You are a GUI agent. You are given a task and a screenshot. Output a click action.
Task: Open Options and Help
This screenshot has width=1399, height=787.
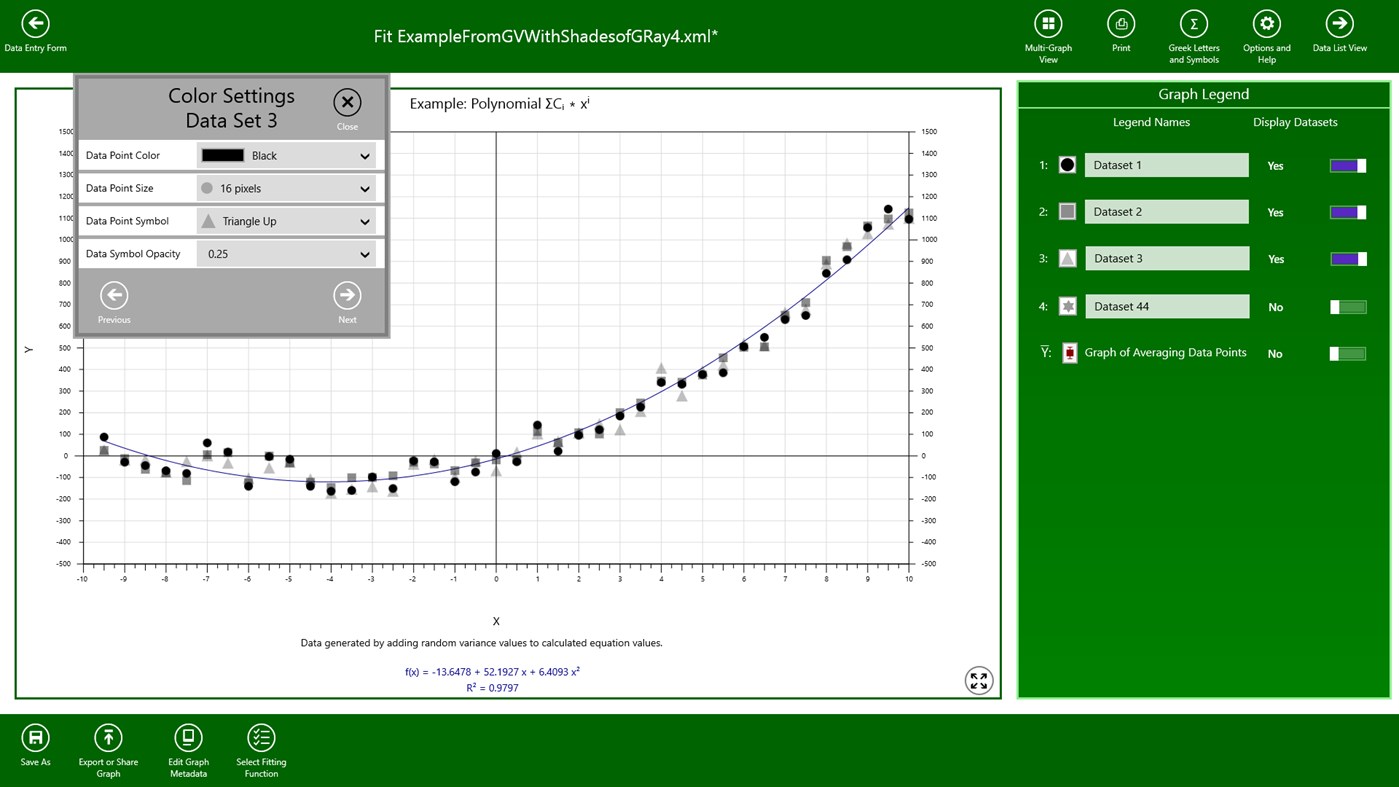[x=1266, y=24]
